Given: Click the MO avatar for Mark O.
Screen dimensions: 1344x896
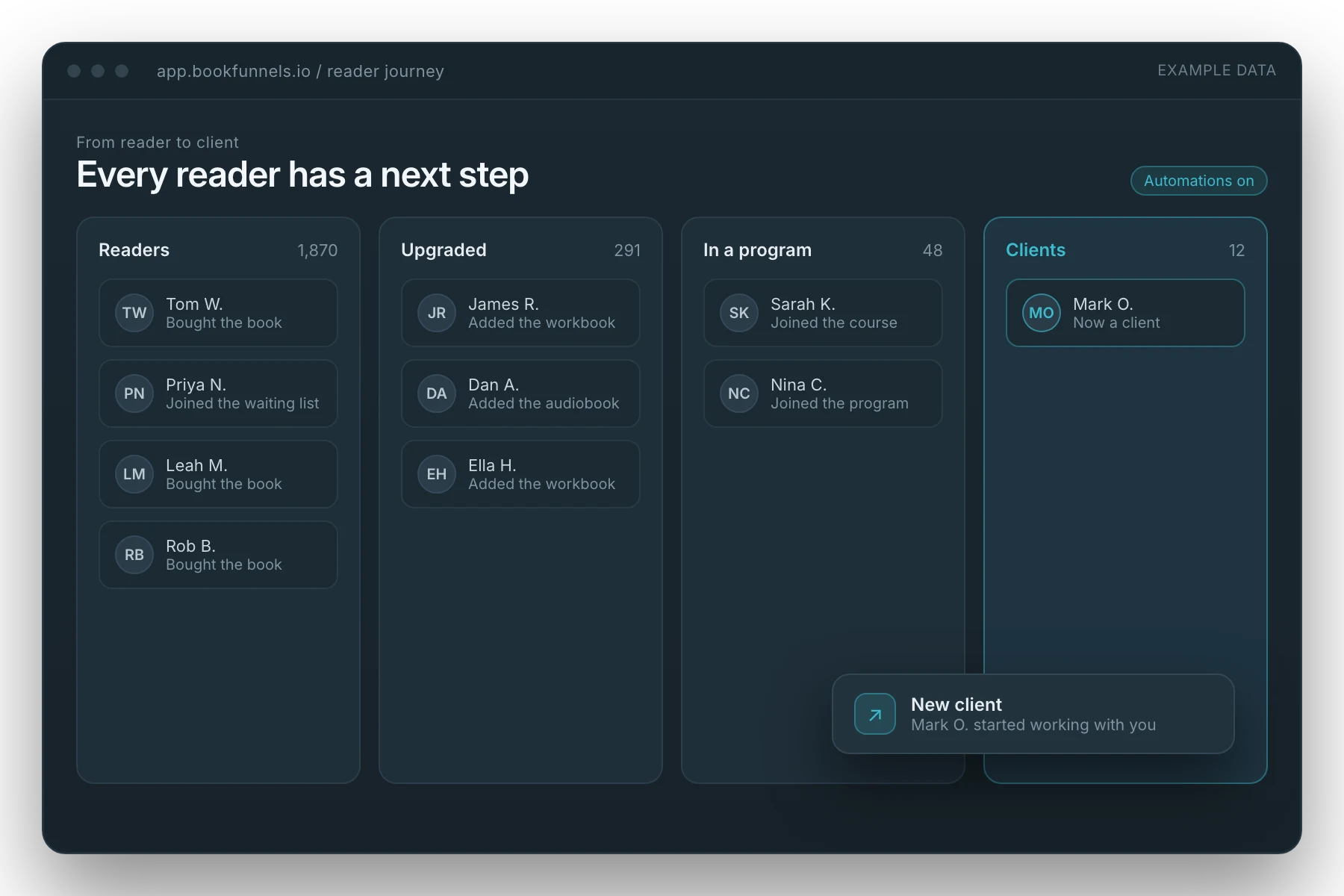Looking at the screenshot, I should (1042, 313).
